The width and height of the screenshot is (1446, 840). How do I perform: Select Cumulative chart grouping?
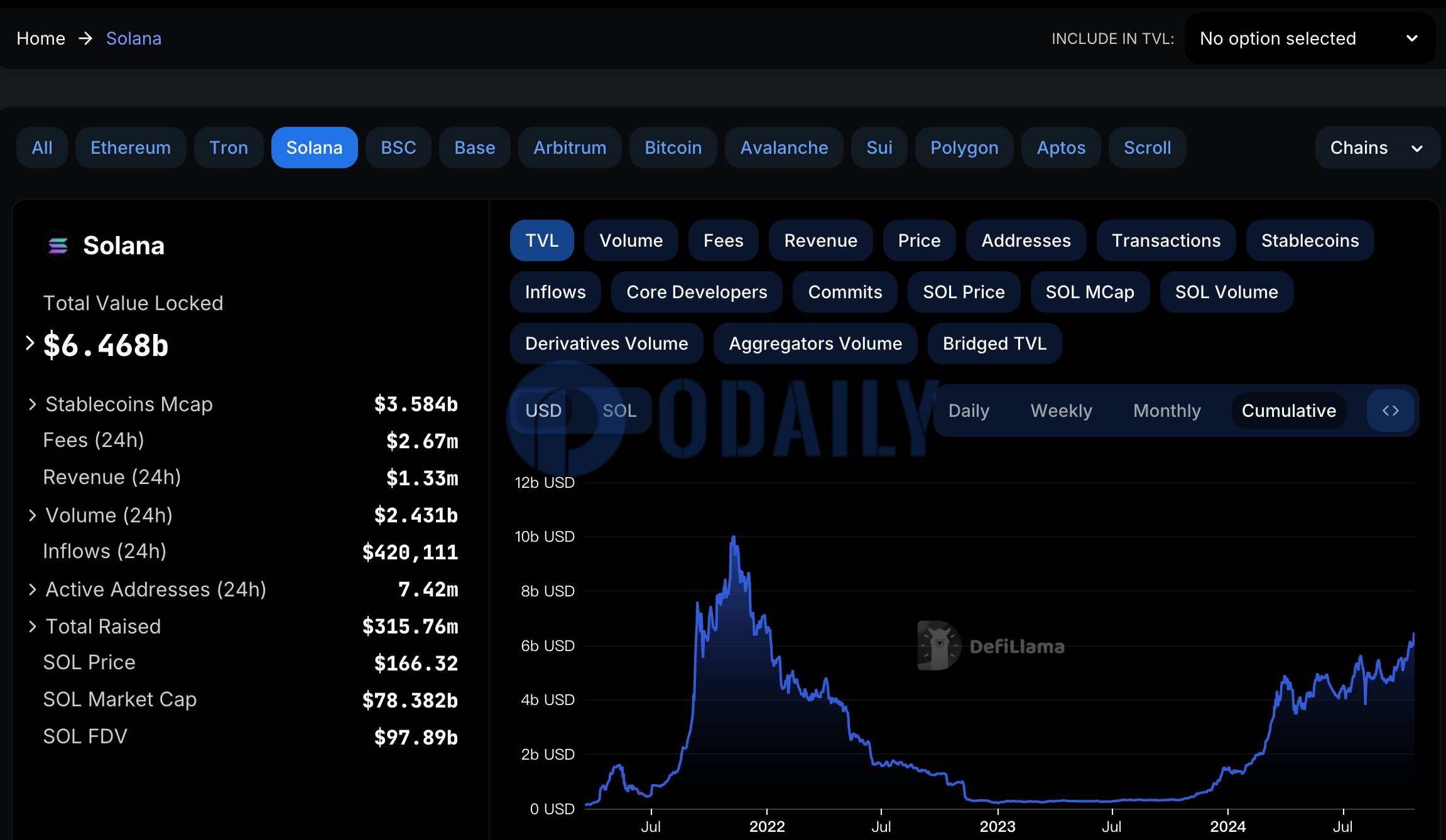point(1289,411)
